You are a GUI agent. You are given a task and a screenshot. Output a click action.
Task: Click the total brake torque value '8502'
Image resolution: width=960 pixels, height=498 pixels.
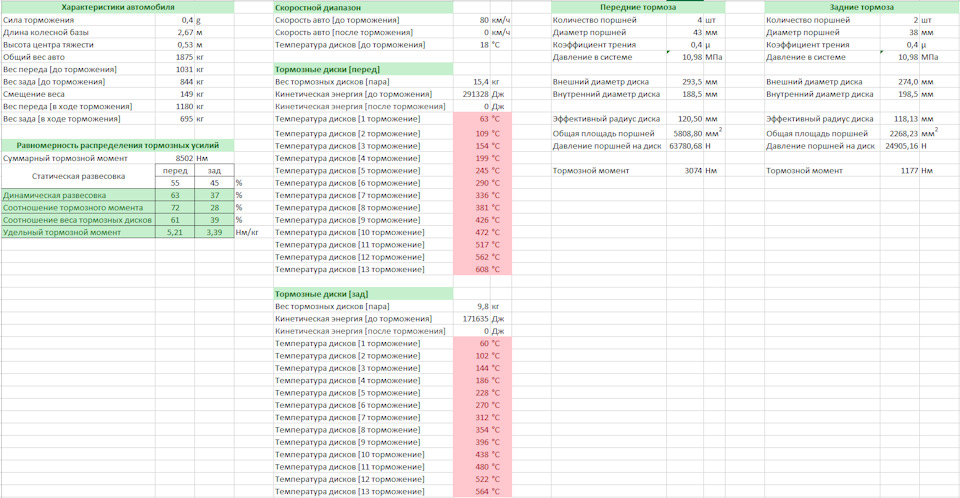click(x=174, y=158)
